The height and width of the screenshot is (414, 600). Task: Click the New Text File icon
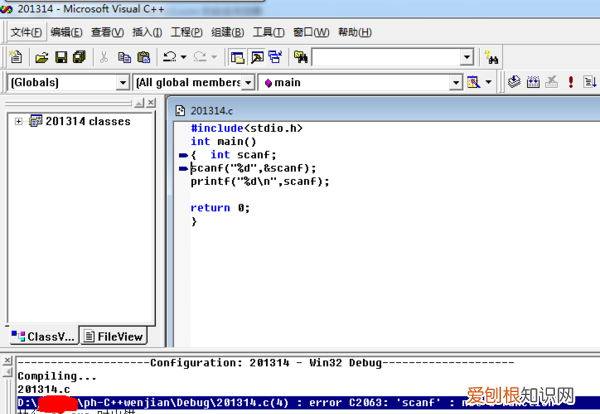coord(16,57)
